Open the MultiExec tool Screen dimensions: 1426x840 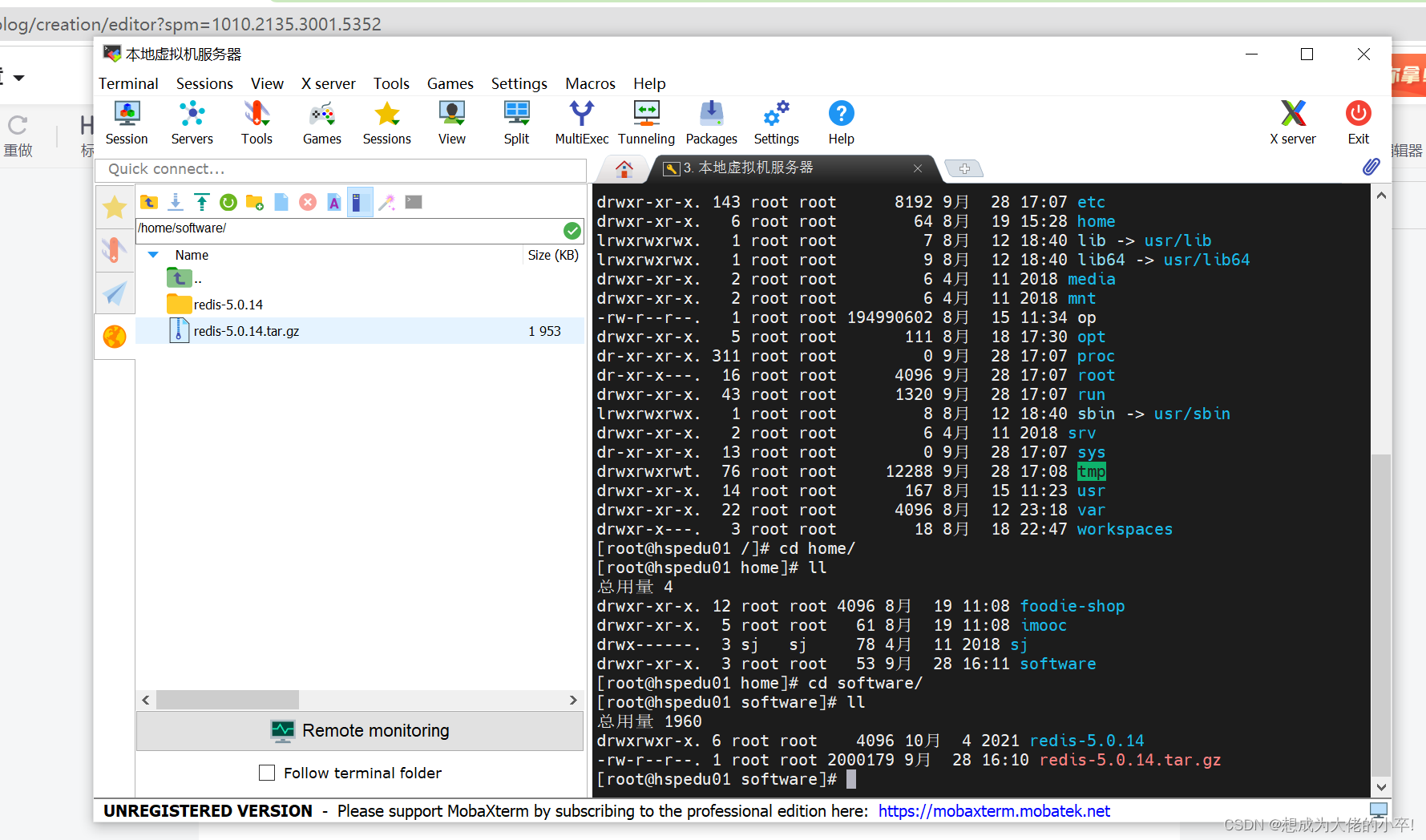(x=581, y=122)
